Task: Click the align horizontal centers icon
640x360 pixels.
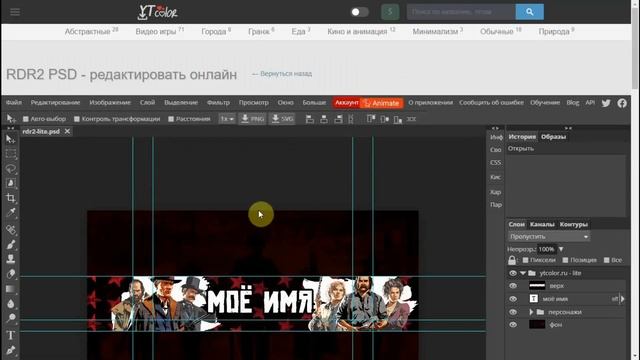Action: click(324, 119)
